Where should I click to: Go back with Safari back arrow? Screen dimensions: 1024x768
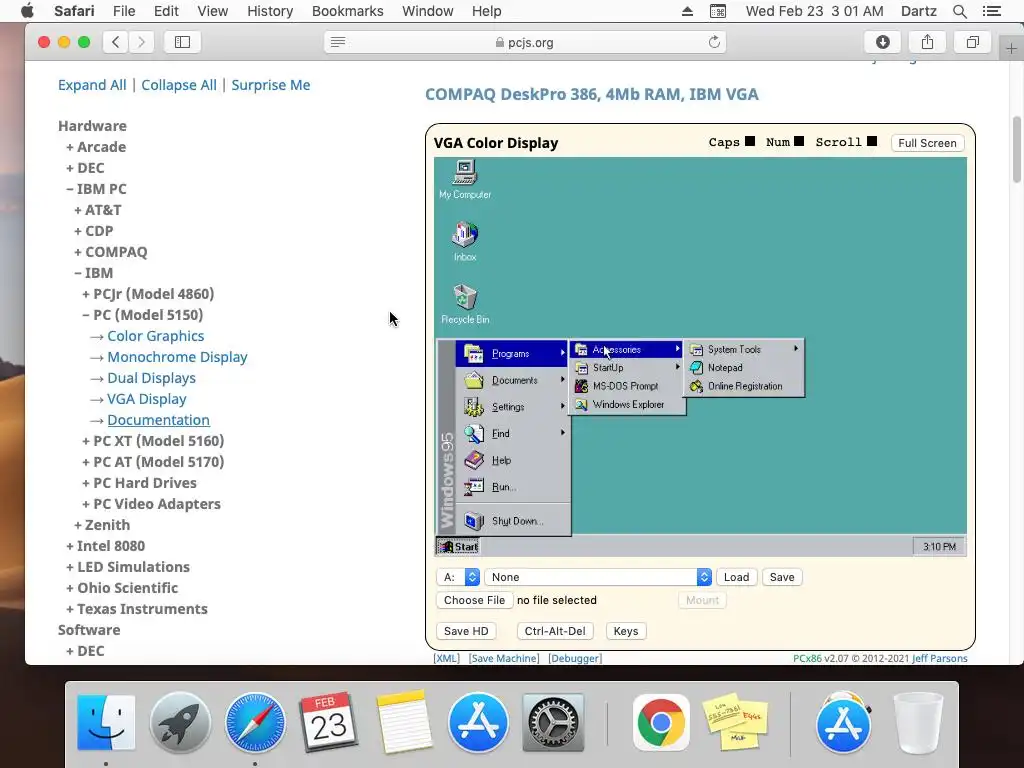116,42
